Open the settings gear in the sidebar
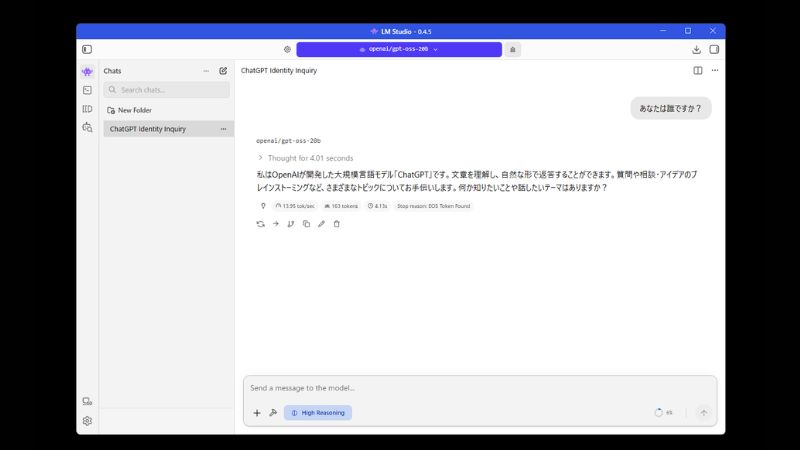Image resolution: width=800 pixels, height=450 pixels. coord(87,421)
